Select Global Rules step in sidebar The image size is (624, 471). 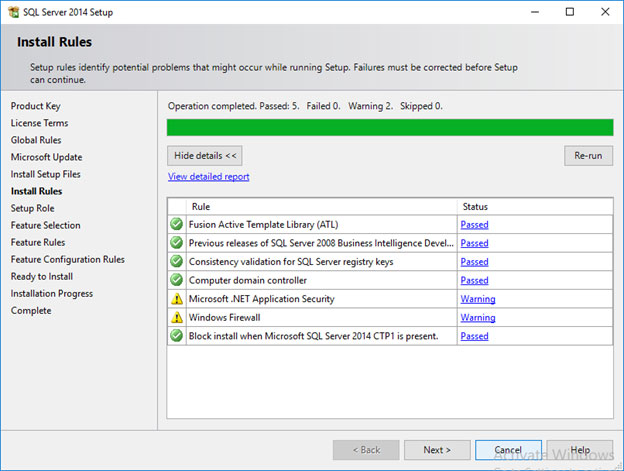(36, 140)
